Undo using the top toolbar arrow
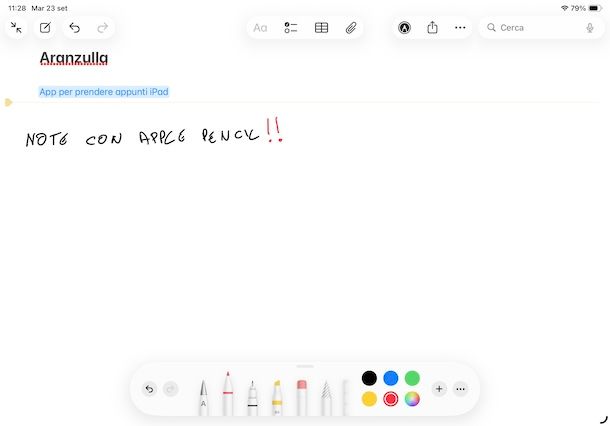Viewport: 610px width, 426px height. coord(74,28)
